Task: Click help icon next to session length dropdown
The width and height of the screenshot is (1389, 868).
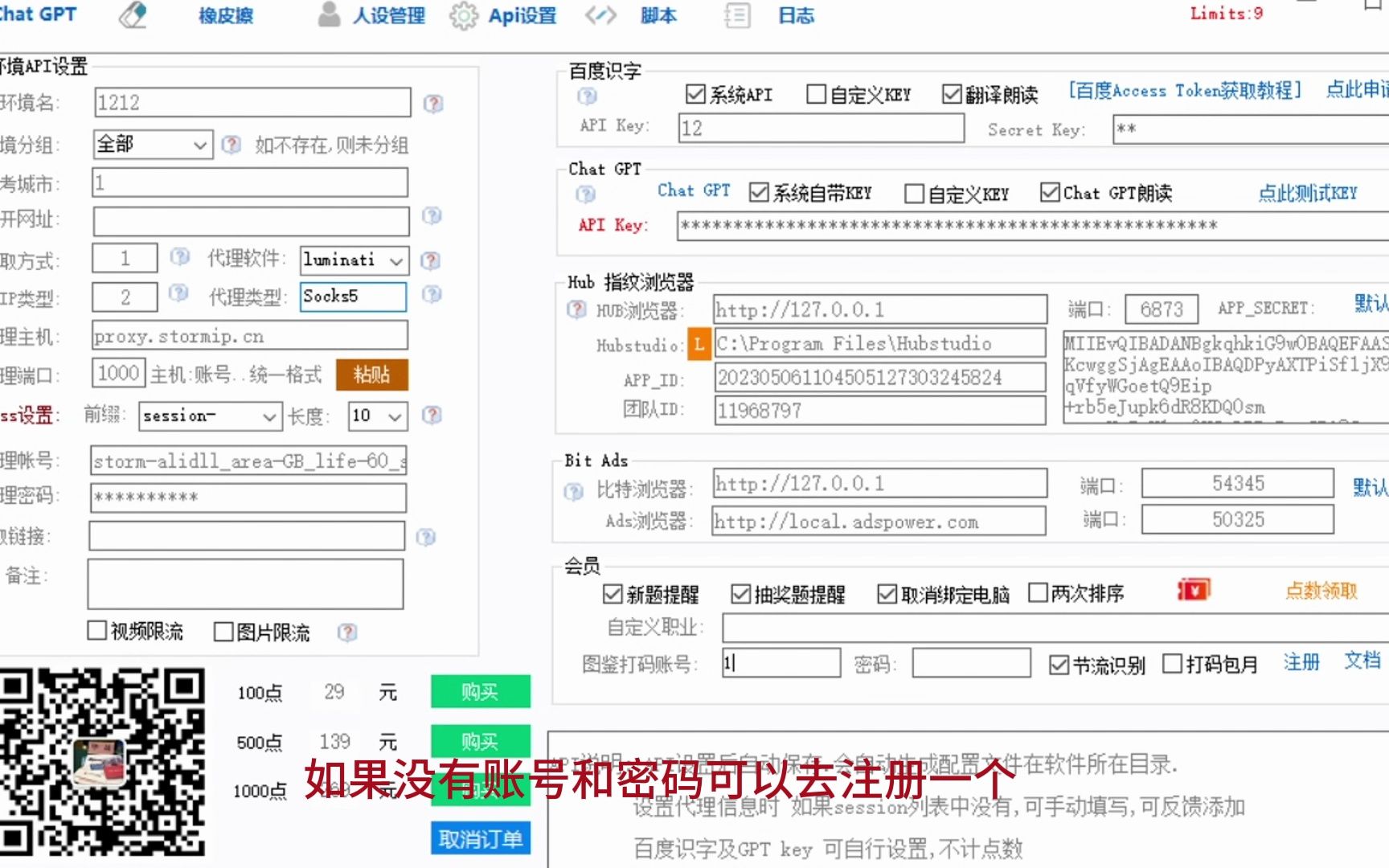Action: click(x=432, y=415)
